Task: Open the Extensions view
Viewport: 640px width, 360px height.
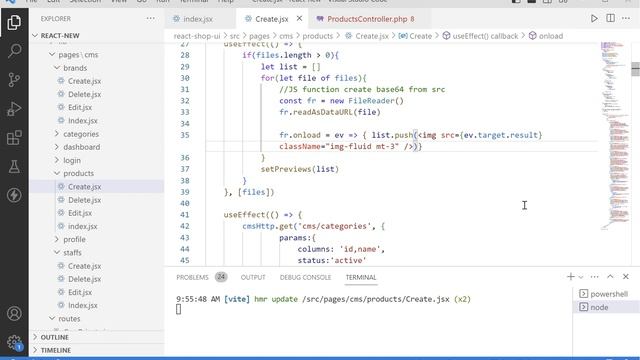Action: tap(14, 138)
